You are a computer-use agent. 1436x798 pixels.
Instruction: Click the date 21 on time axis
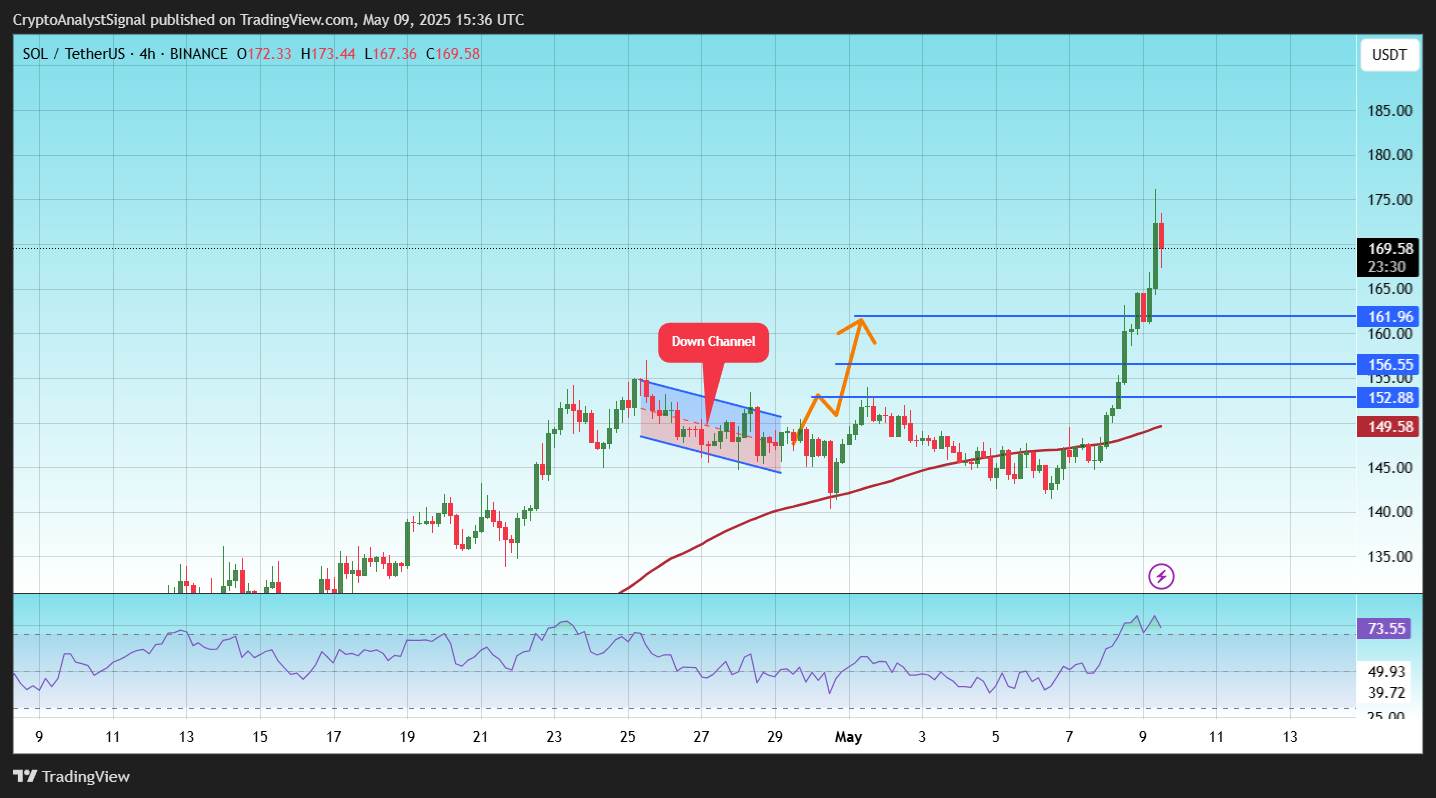480,737
